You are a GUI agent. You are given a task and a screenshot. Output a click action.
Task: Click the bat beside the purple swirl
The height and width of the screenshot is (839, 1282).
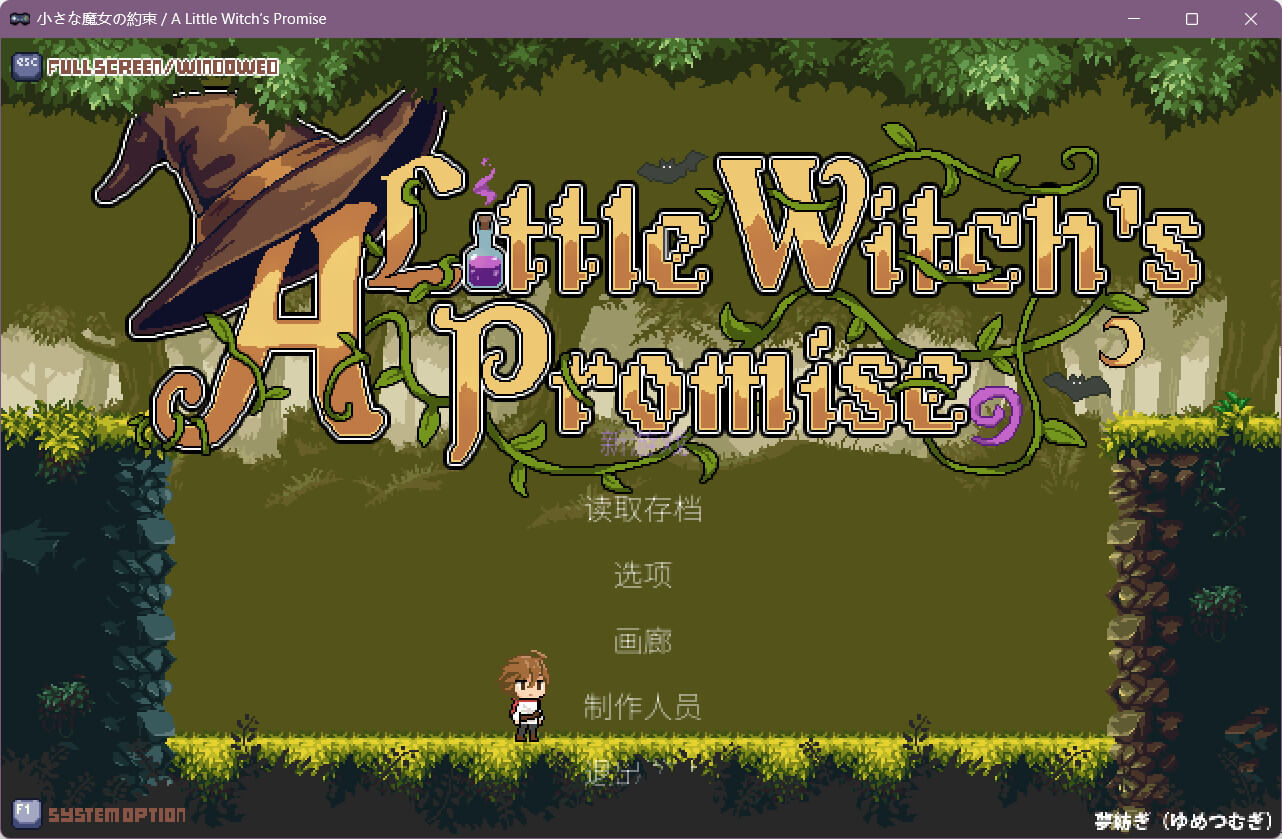[1077, 385]
